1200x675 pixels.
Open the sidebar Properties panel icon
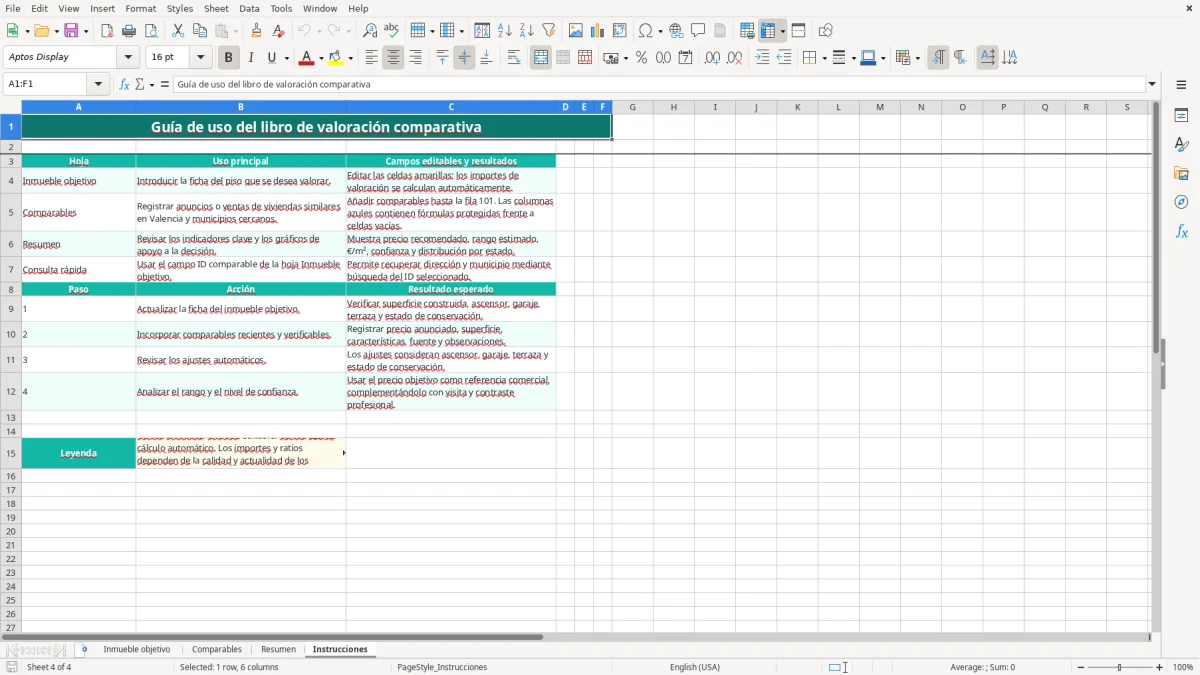point(1181,116)
